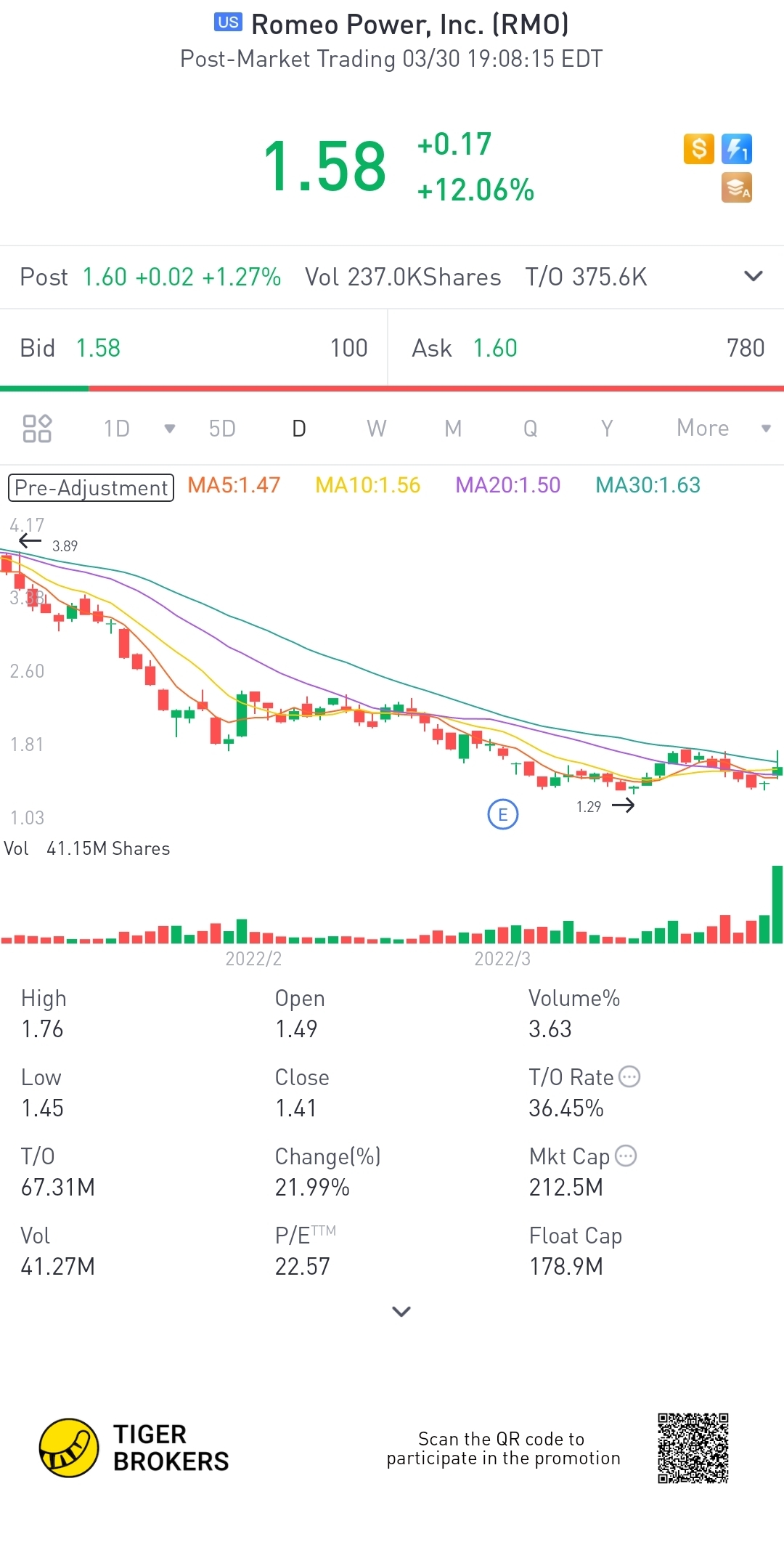This screenshot has width=784, height=1558.
Task: Tap the Vol value 41.27M
Action: (x=58, y=1267)
